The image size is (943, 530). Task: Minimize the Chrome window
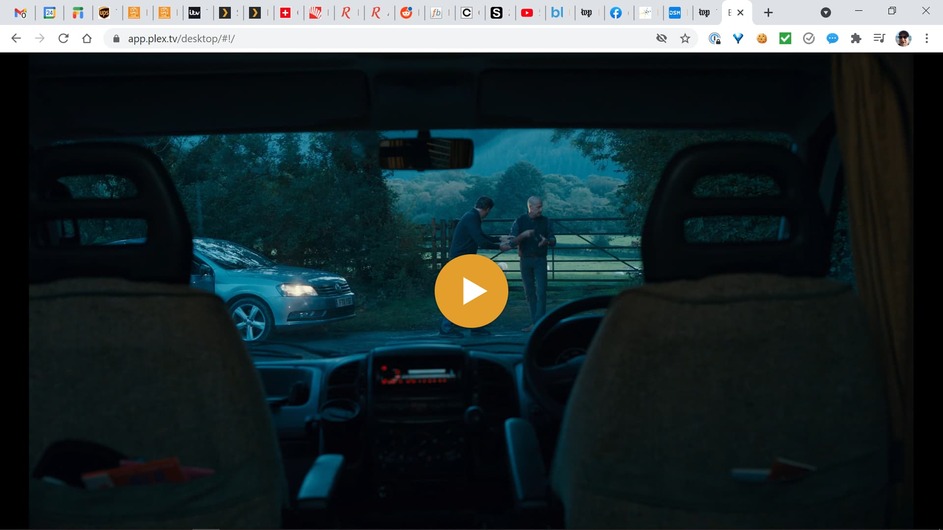[x=858, y=11]
